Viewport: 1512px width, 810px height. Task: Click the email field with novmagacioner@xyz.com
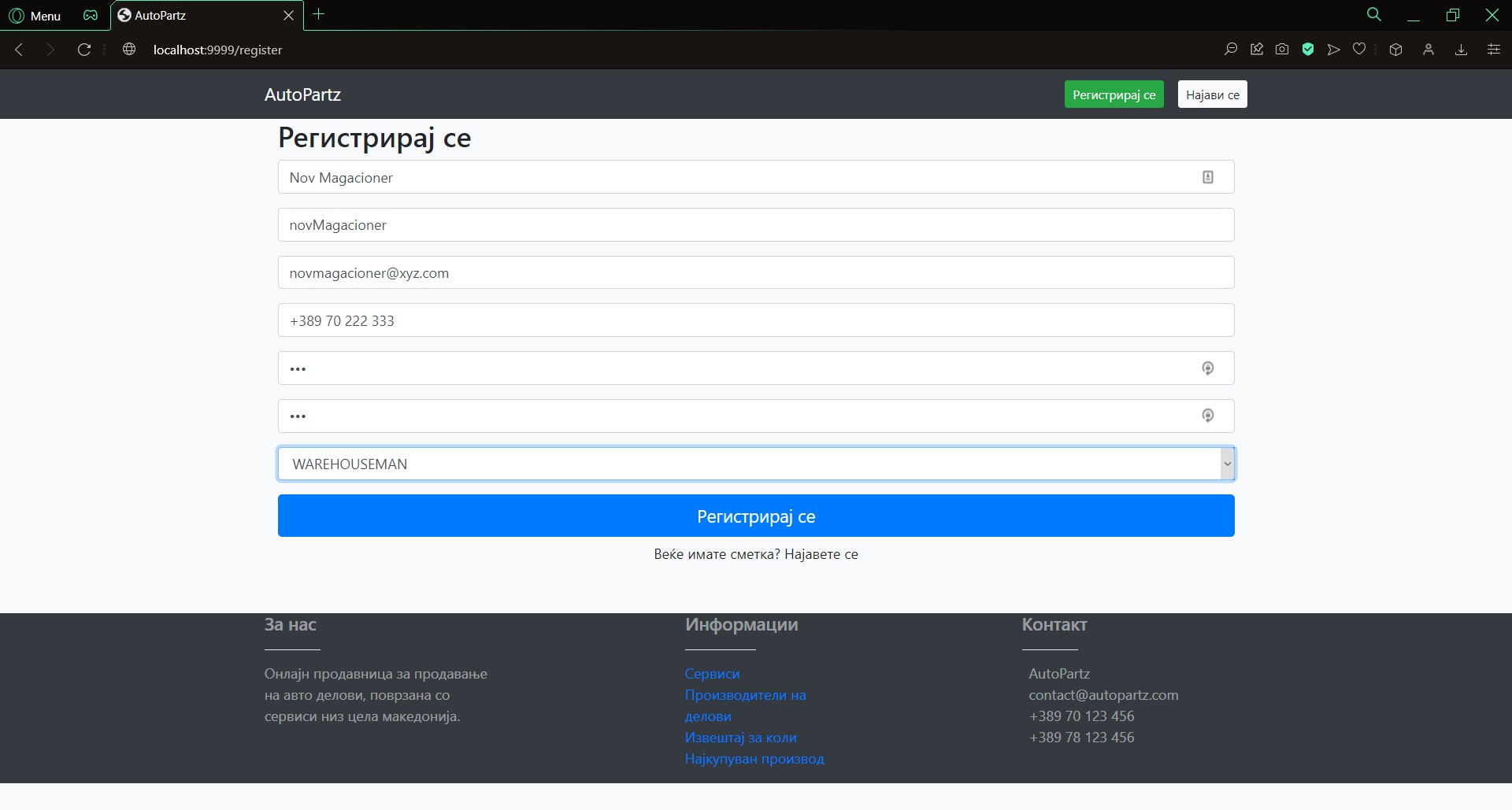click(x=755, y=273)
